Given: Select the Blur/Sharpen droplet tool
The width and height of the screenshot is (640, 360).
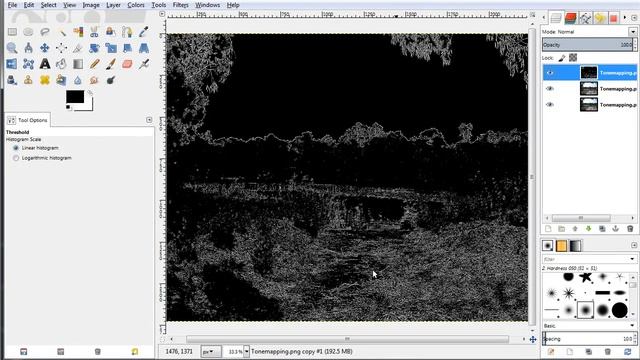Looking at the screenshot, I should 78,80.
